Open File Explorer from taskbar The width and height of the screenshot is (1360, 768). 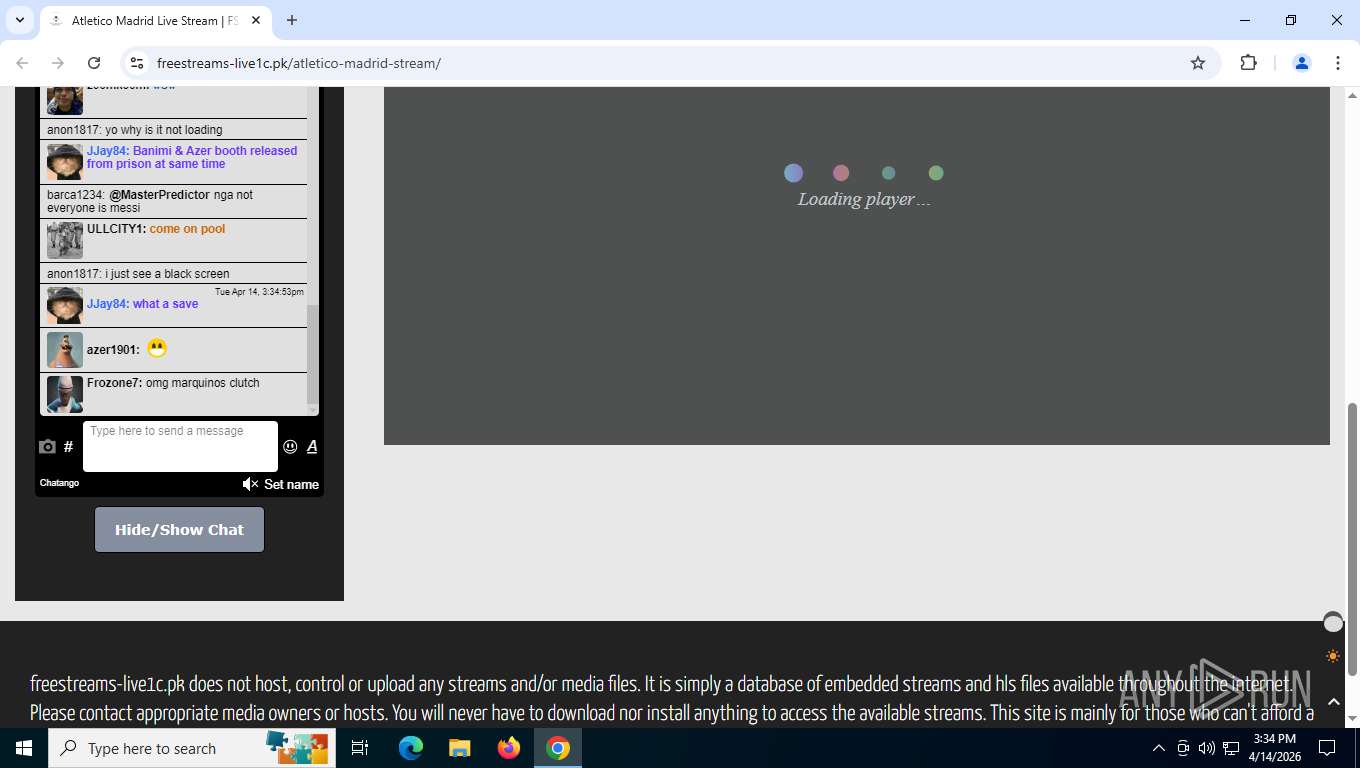pos(459,748)
